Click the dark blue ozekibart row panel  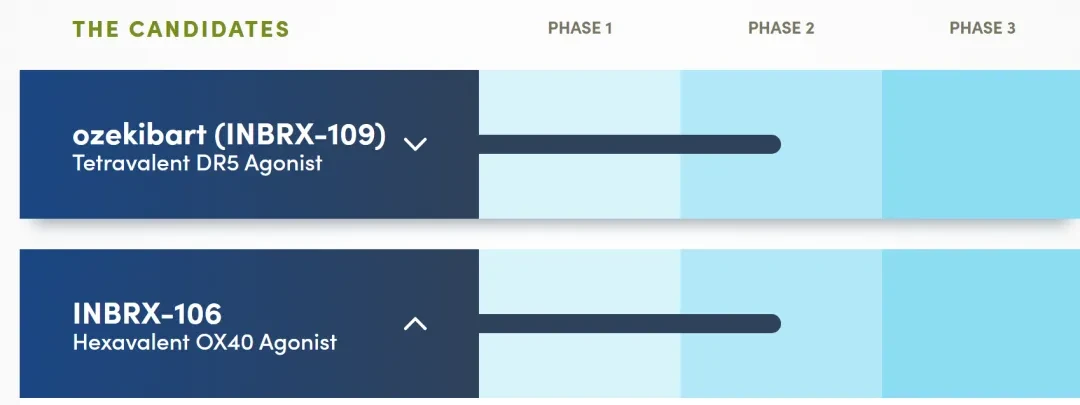[x=249, y=144]
